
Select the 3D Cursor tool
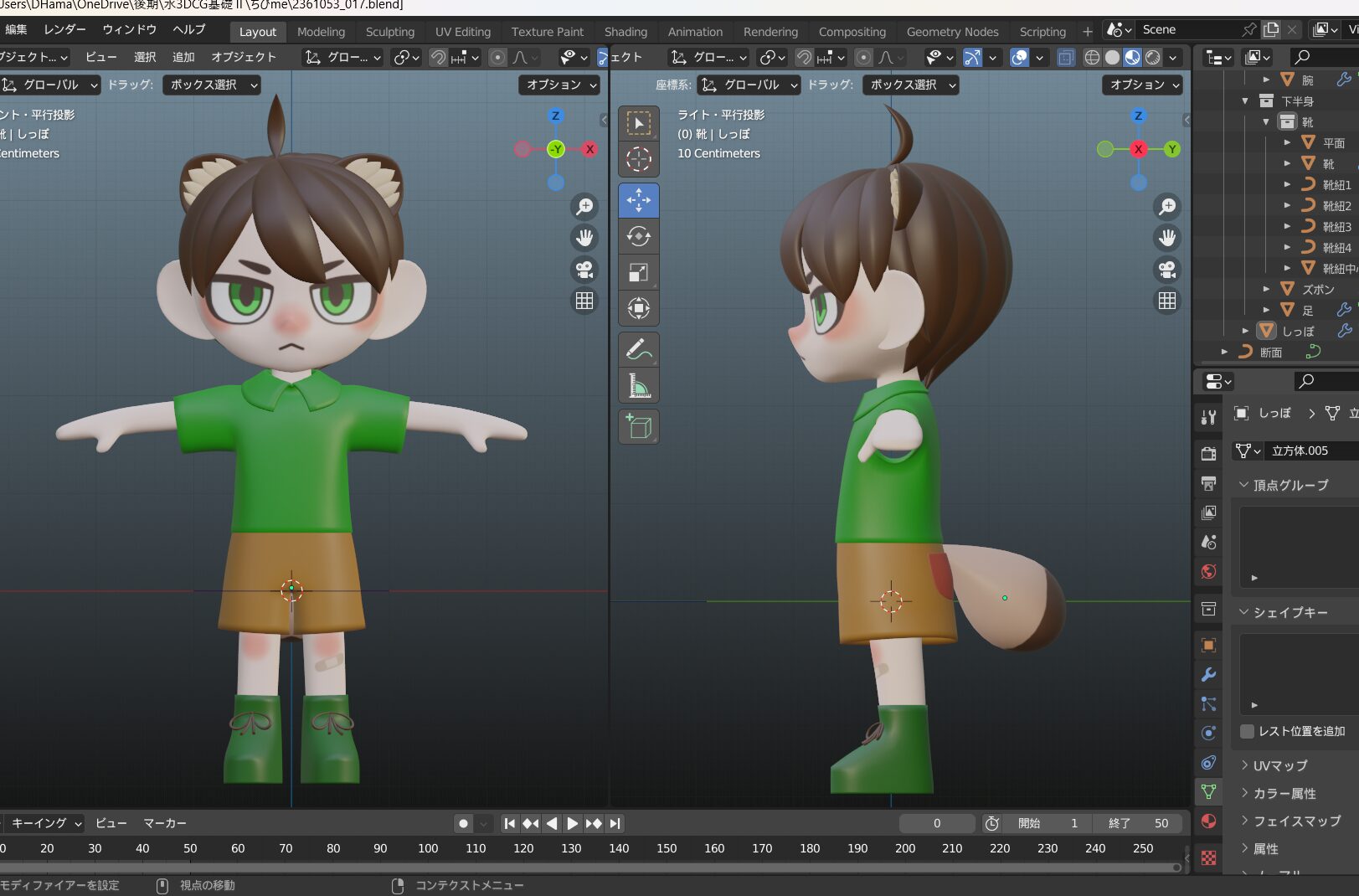[x=639, y=159]
